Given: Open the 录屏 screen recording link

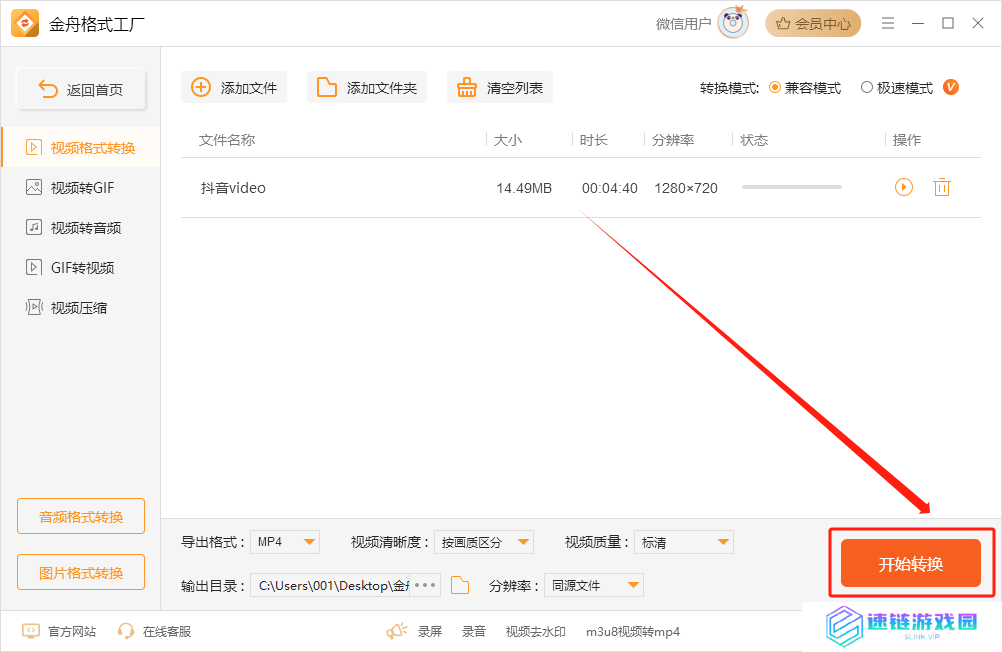Looking at the screenshot, I should [430, 632].
